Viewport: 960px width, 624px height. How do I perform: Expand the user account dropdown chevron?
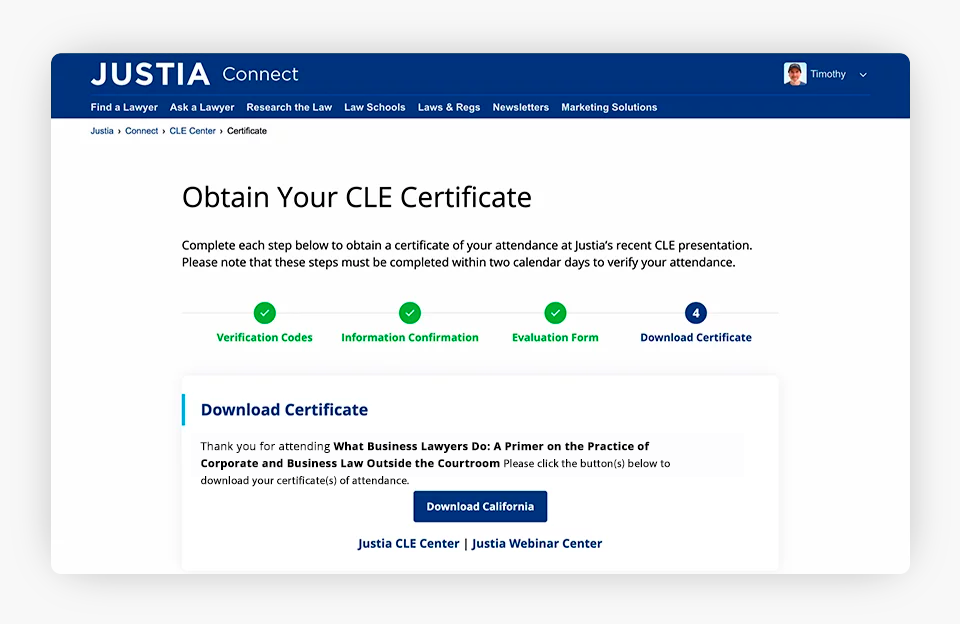point(863,75)
